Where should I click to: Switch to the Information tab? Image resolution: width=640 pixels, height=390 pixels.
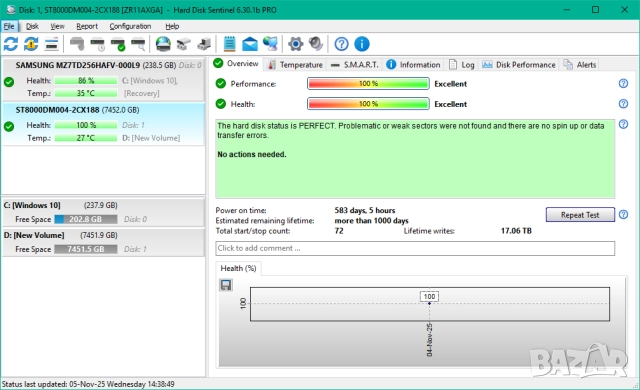[x=413, y=64]
